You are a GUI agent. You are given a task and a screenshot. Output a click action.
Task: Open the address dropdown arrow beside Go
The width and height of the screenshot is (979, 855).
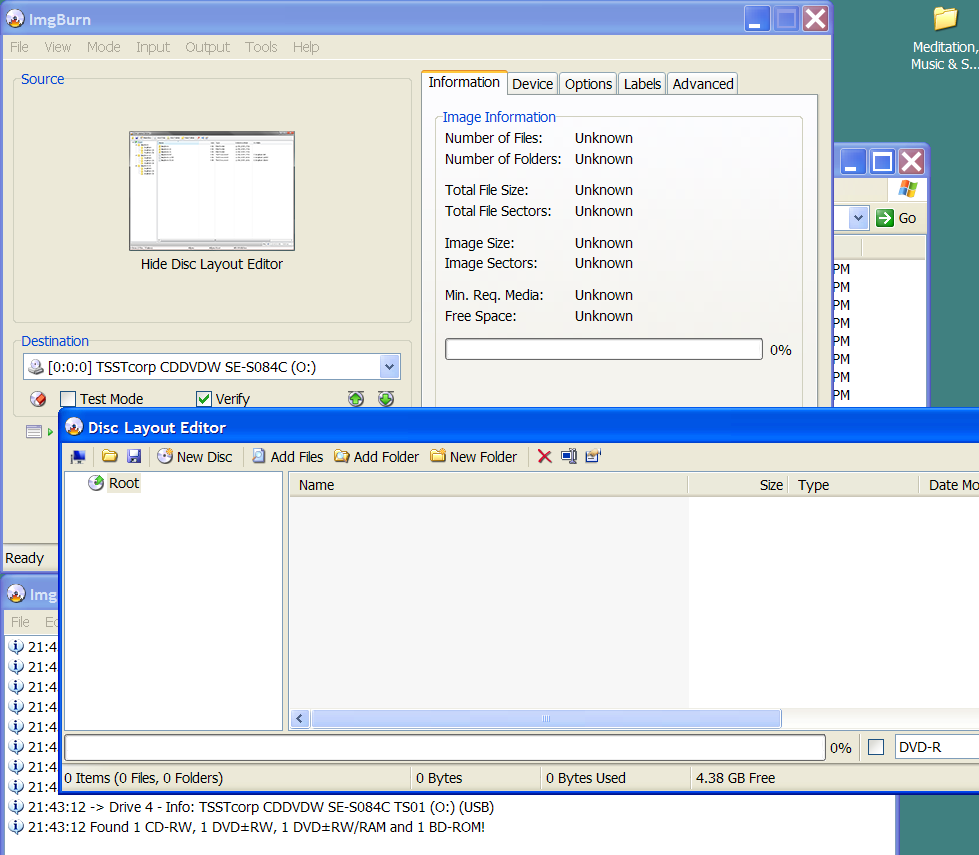coord(858,218)
